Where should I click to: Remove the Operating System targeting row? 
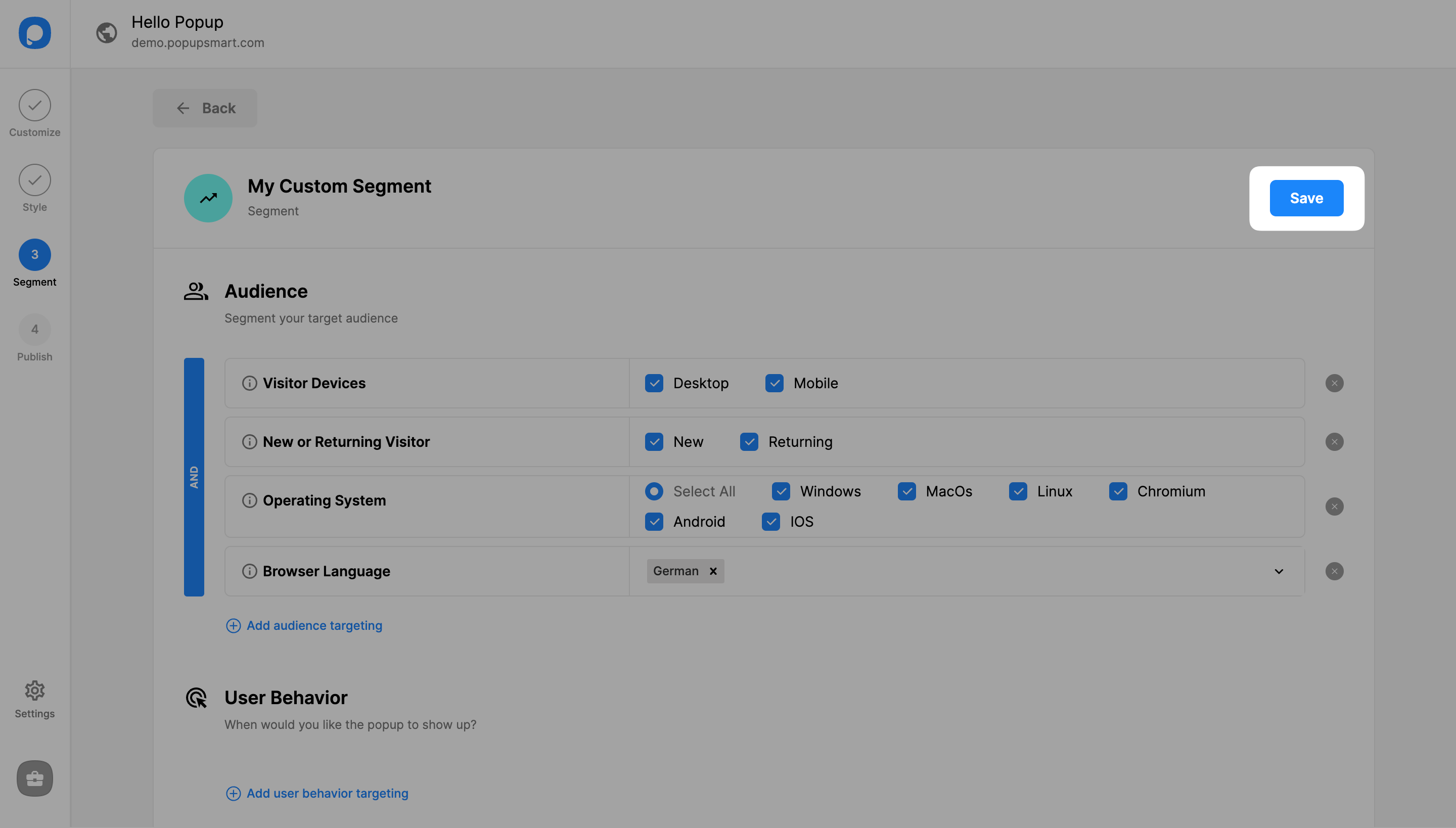1334,506
